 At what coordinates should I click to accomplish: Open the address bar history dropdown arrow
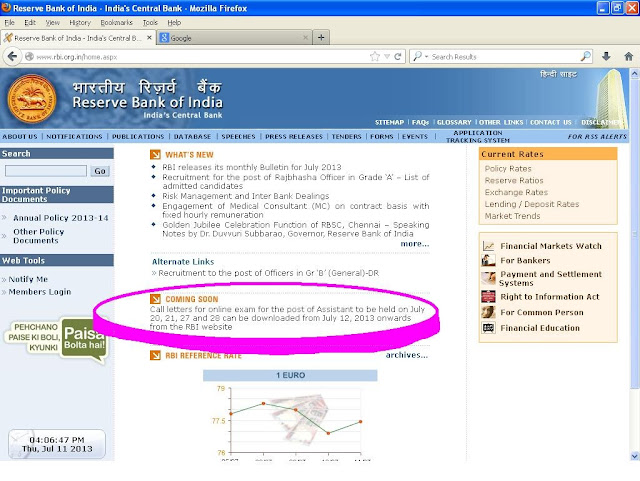pos(387,57)
